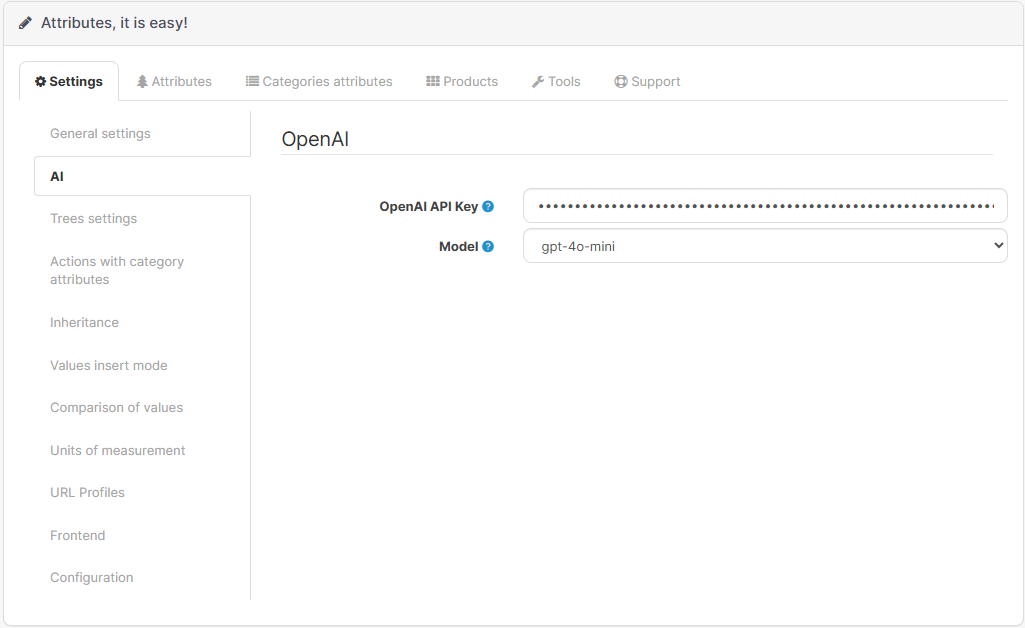Go to Units of measurement section

[x=118, y=451]
